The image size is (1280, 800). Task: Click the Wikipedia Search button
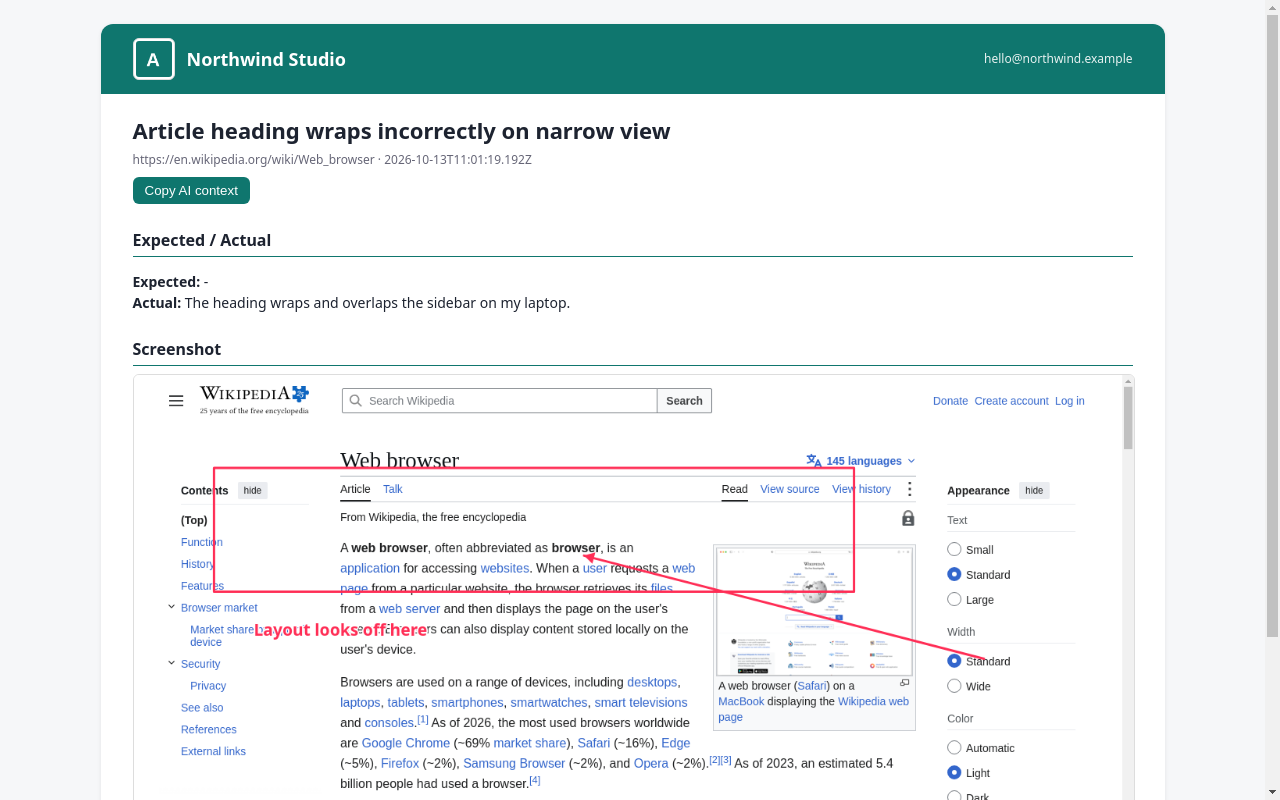684,401
